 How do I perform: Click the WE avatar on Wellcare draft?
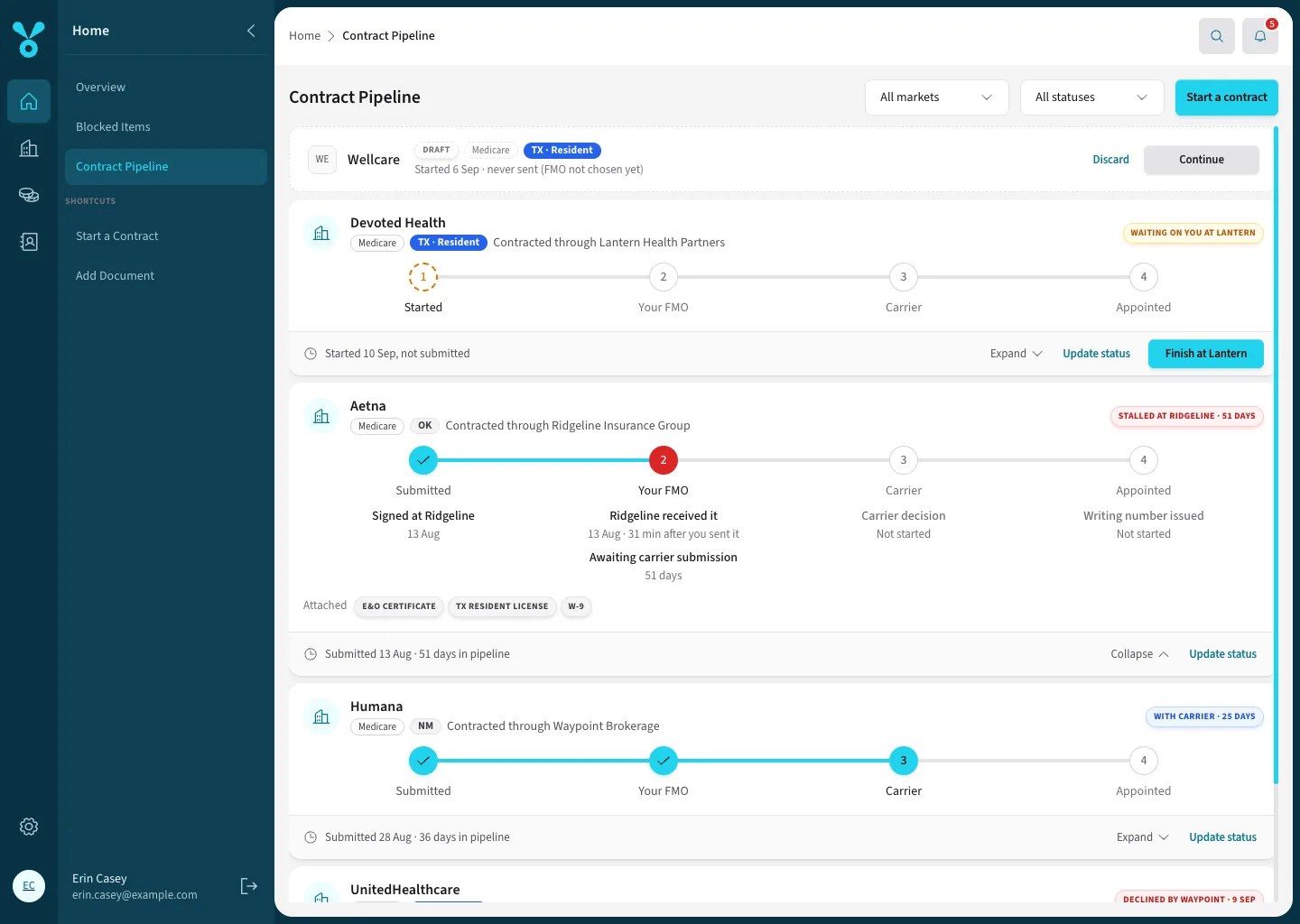[322, 160]
